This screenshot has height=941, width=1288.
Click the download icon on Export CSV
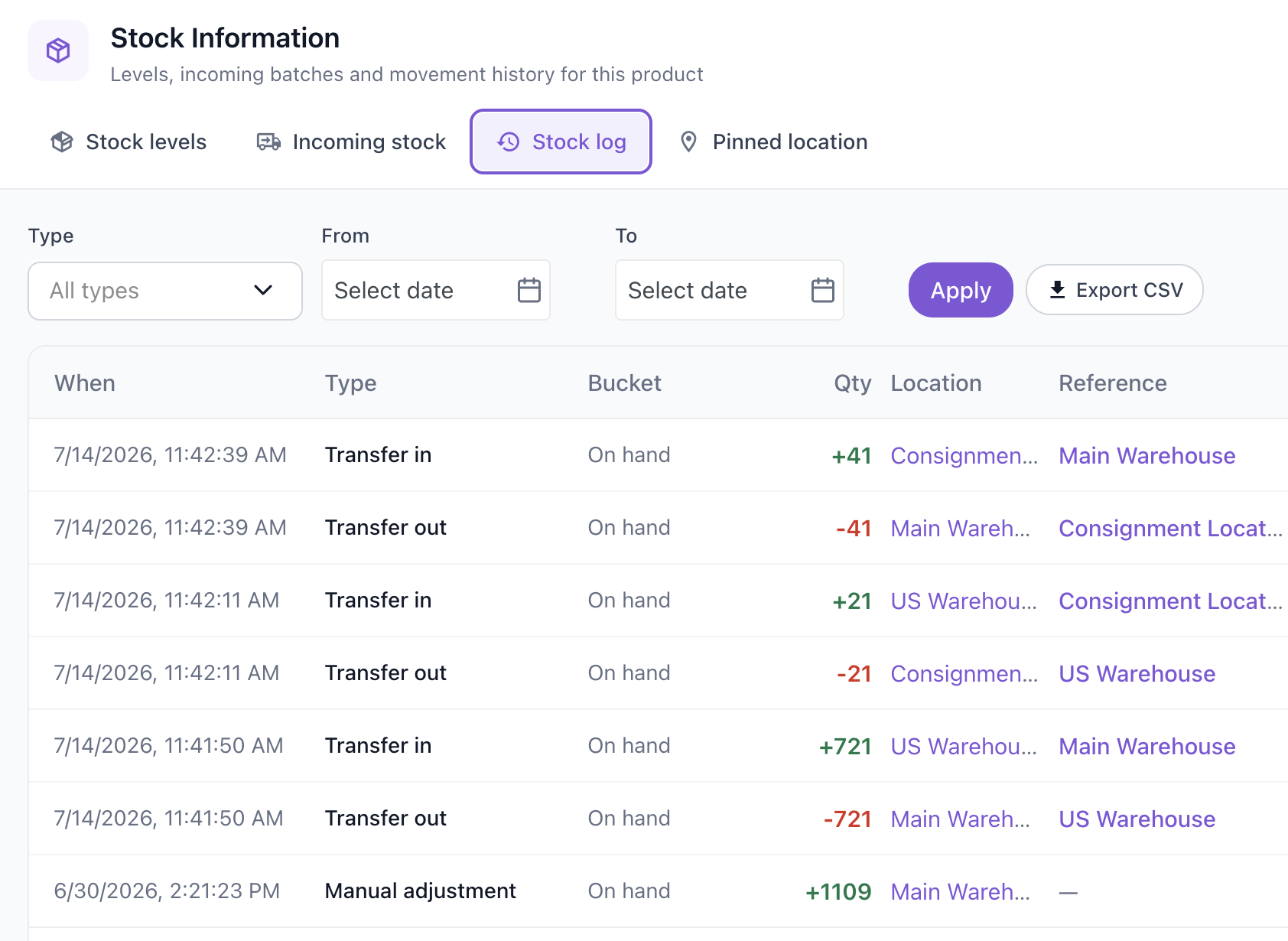1057,290
